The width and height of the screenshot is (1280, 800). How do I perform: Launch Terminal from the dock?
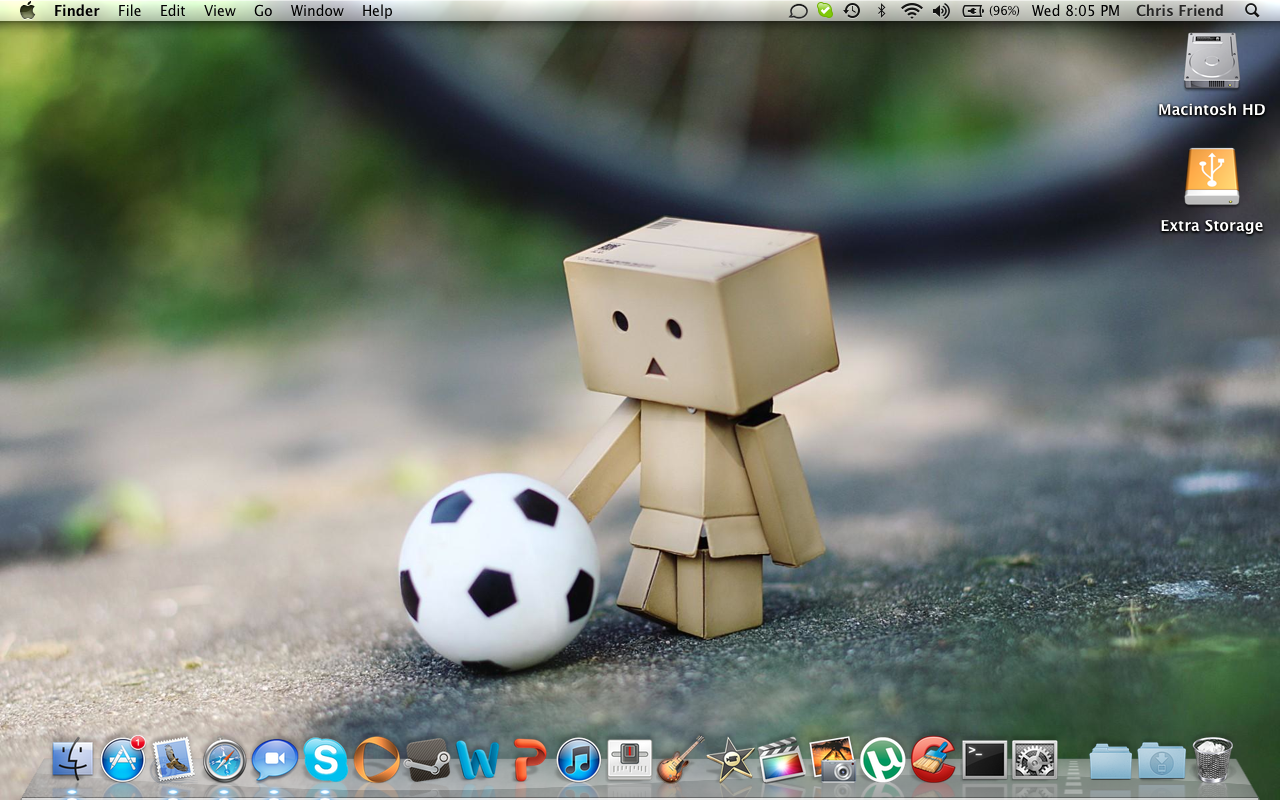pos(984,761)
